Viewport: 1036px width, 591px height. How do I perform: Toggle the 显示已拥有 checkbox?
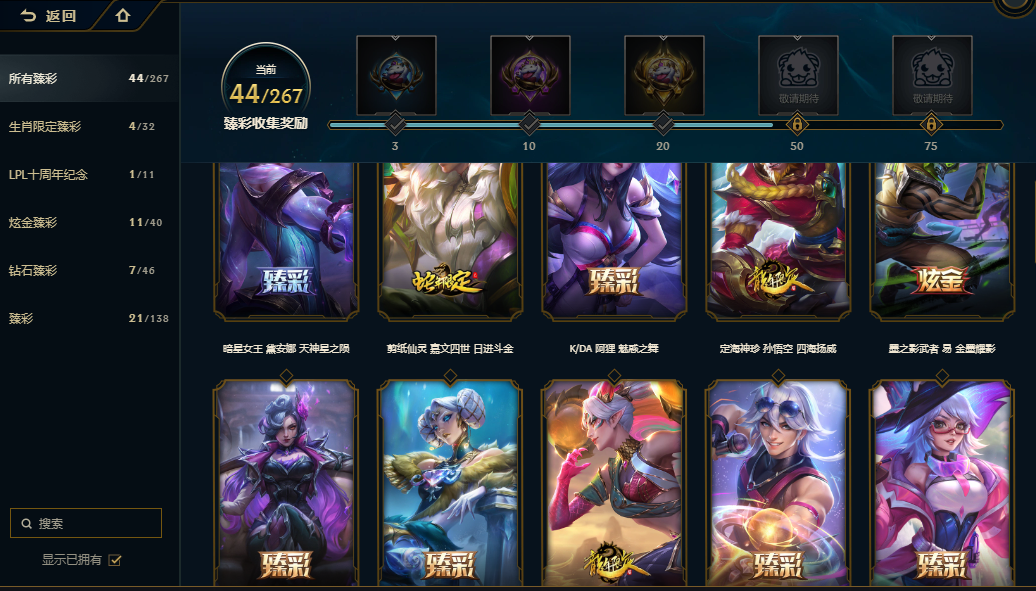point(115,560)
